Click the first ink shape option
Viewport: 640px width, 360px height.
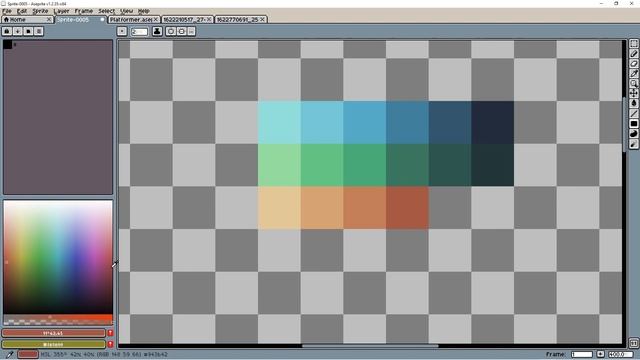point(171,31)
